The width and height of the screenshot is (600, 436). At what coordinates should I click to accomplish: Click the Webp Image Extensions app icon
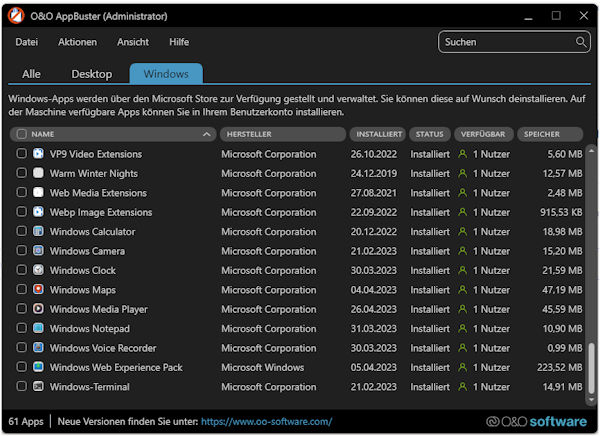click(x=38, y=212)
